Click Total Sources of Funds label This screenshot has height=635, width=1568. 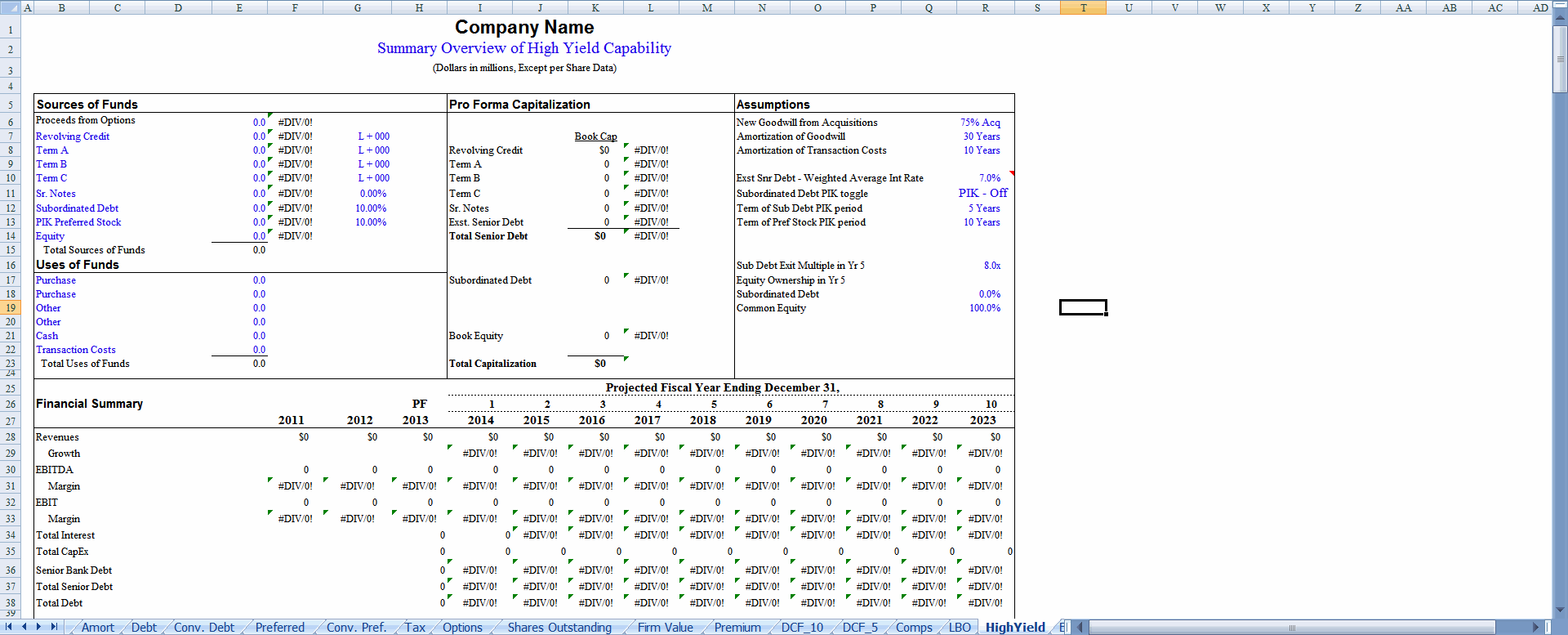[x=94, y=250]
